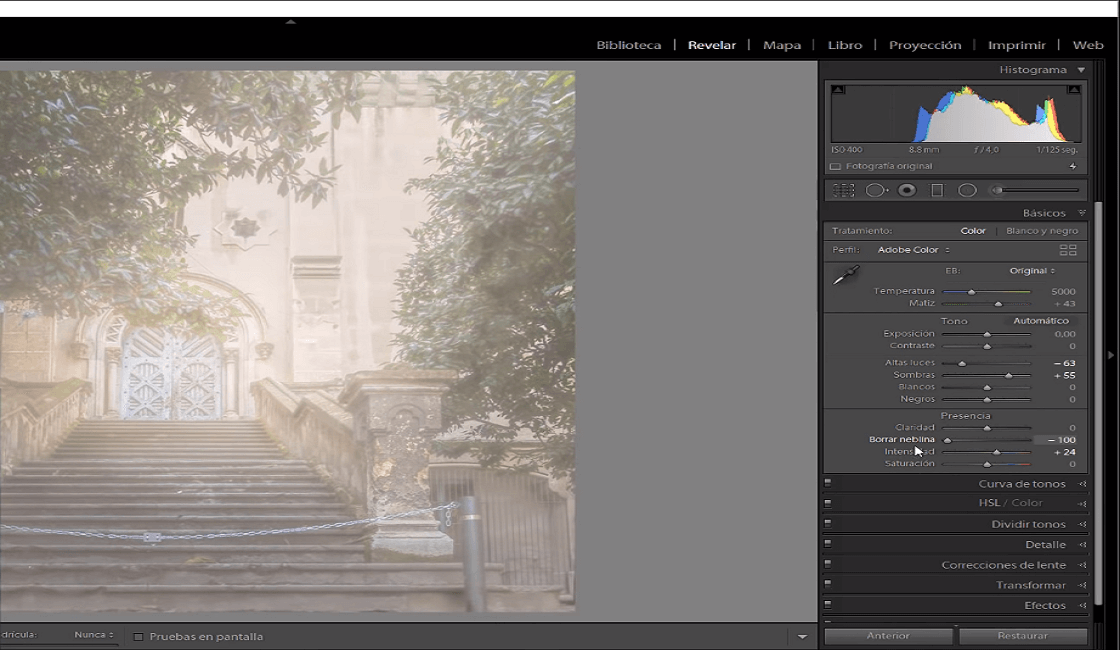
Task: Collapse the right panel with side arrow
Action: tap(1111, 355)
